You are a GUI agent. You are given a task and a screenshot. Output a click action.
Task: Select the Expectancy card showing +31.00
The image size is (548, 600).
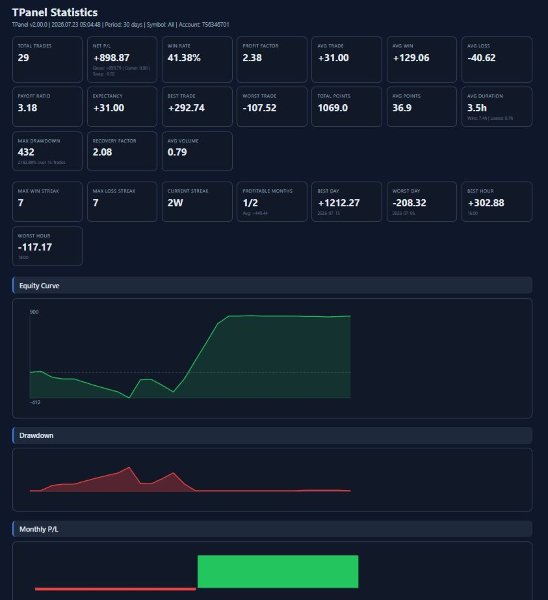pos(122,106)
